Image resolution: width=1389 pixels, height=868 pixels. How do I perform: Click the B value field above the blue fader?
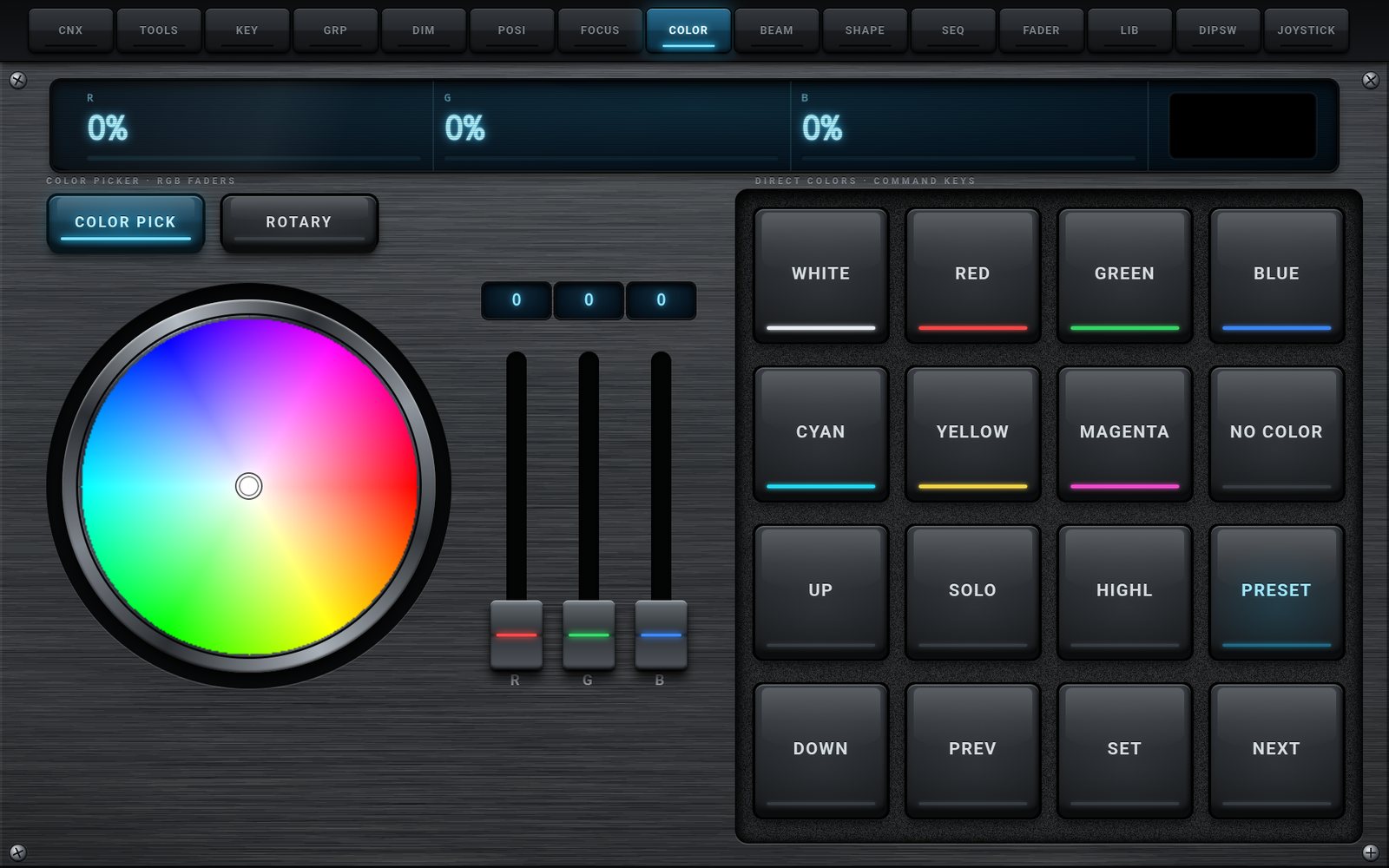(661, 300)
